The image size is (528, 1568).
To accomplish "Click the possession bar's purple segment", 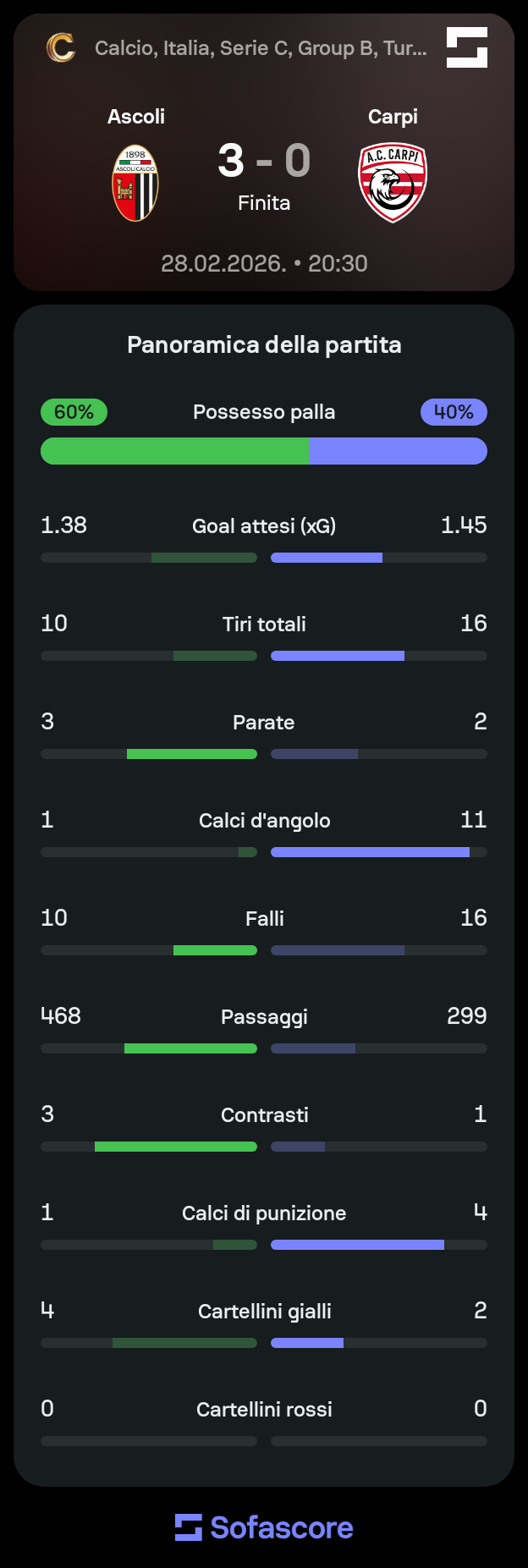I will (399, 451).
